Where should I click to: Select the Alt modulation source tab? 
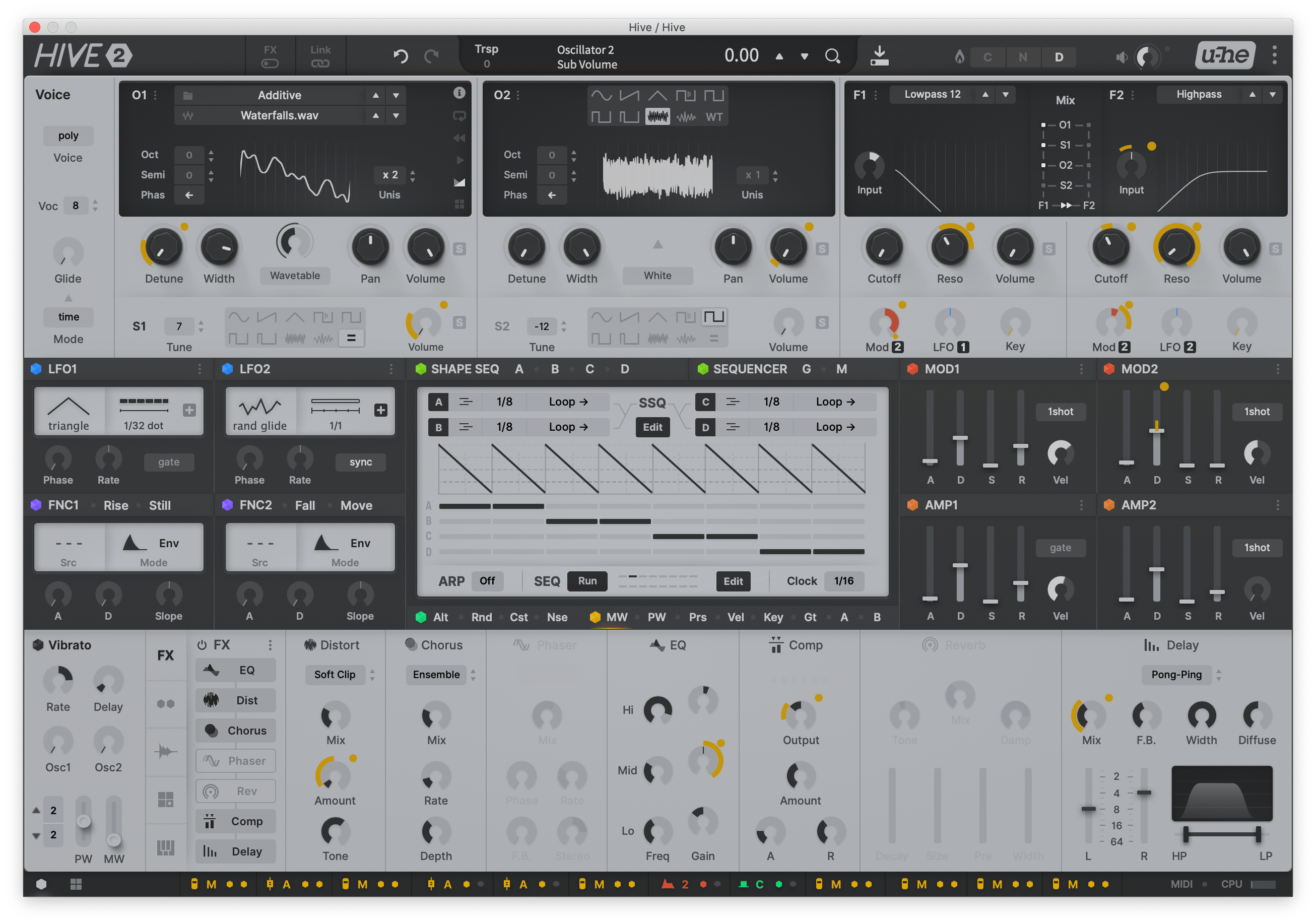coord(440,617)
